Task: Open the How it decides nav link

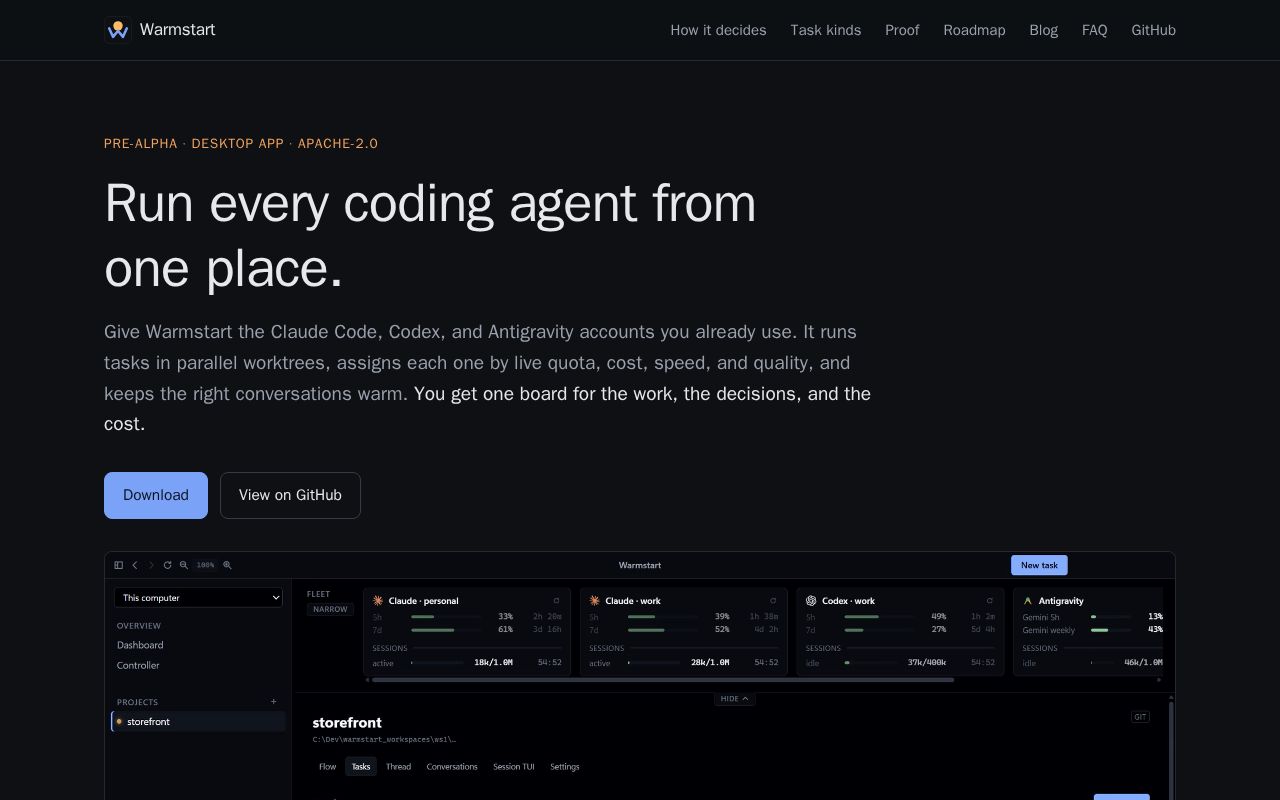Action: tap(718, 30)
